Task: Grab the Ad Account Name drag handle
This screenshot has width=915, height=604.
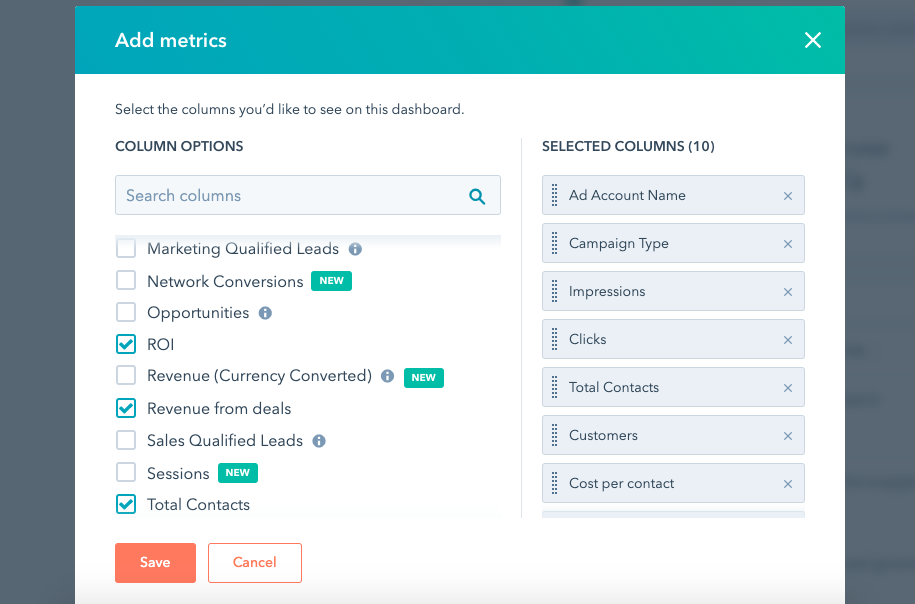Action: click(x=554, y=195)
